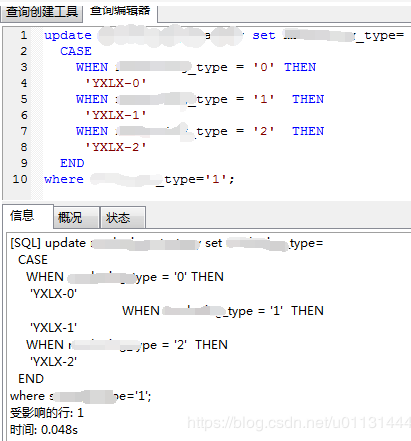411x441 pixels.
Task: Click line number 1 in editor gutter
Action: point(24,35)
